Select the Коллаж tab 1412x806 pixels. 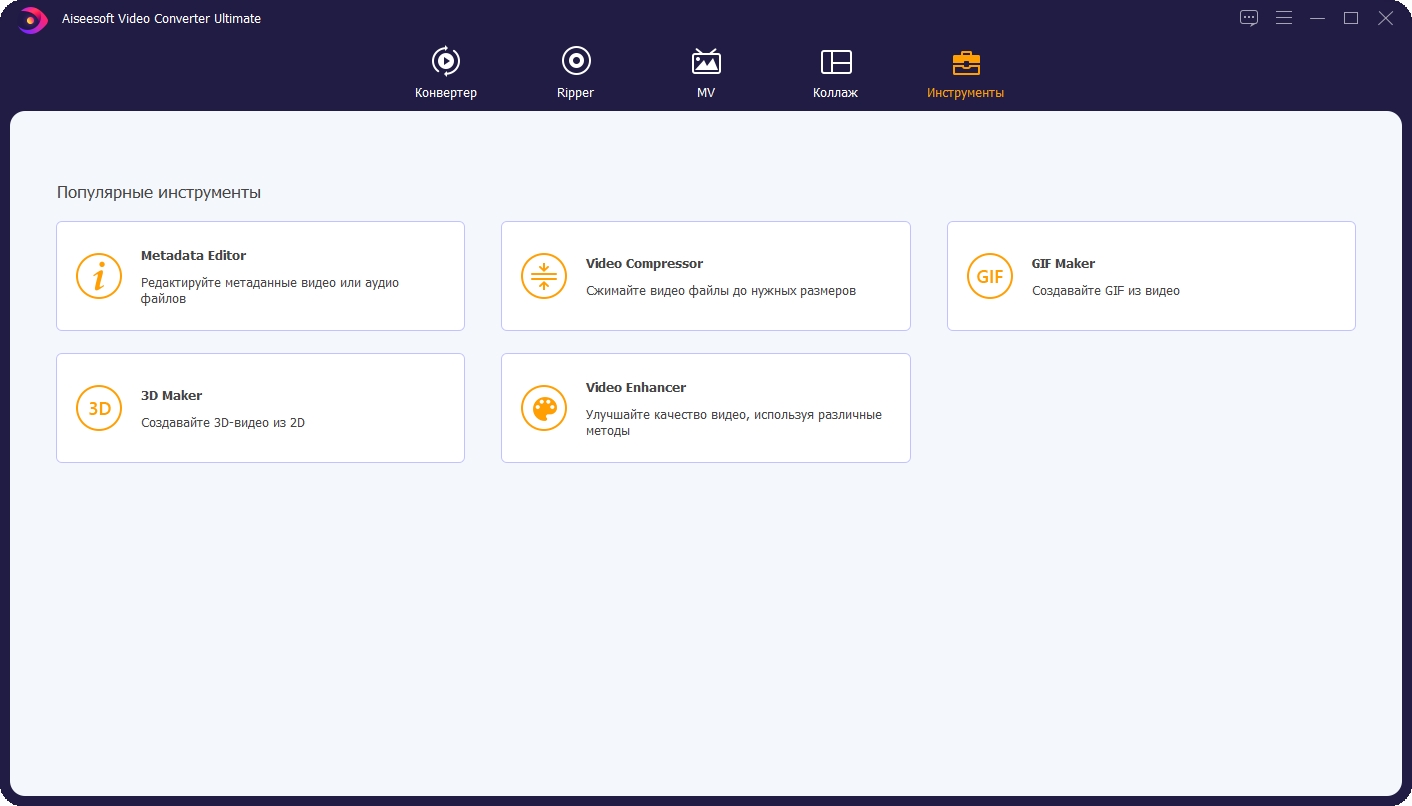coord(835,74)
